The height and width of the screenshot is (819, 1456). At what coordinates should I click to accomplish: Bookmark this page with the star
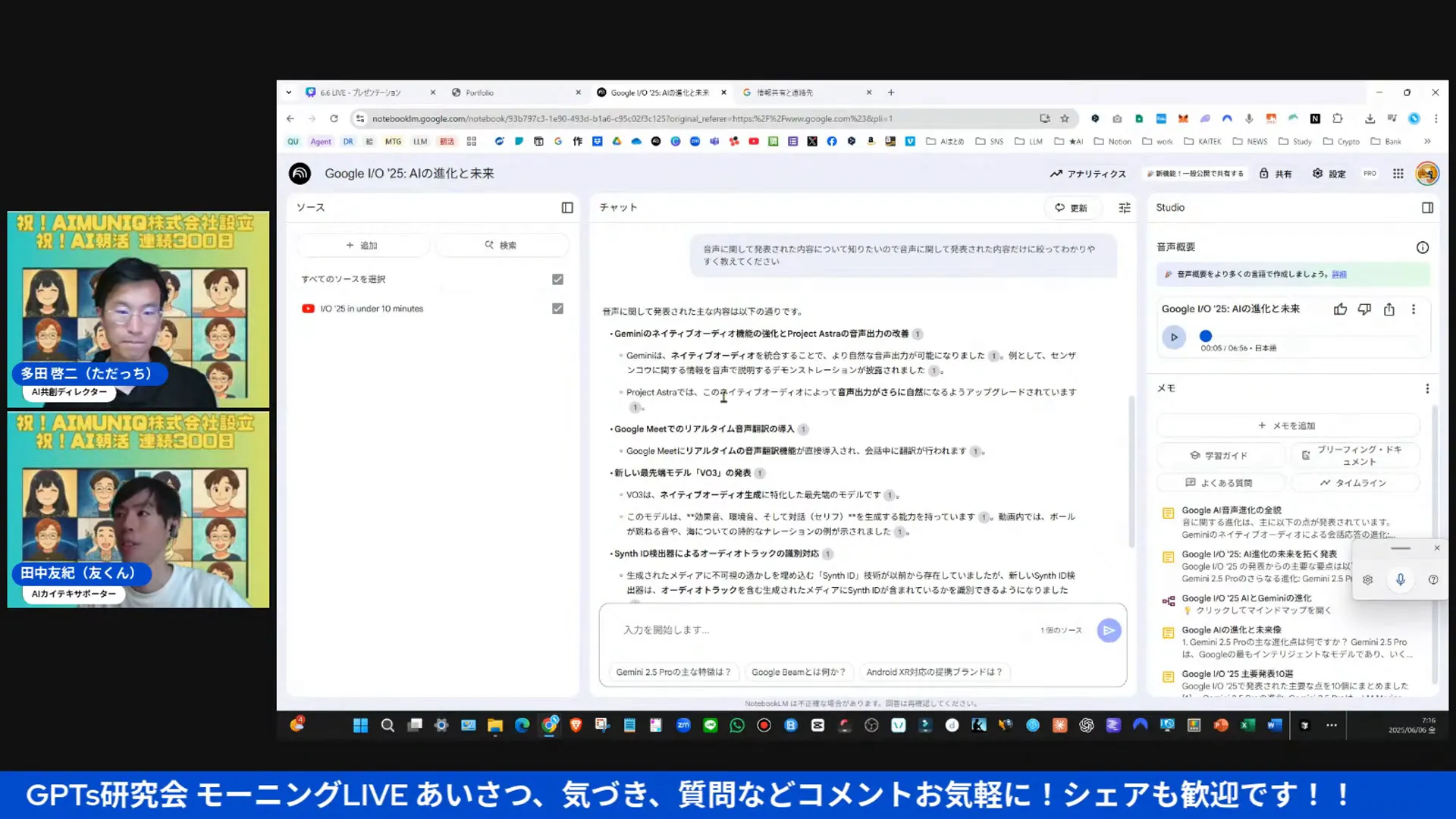(1065, 119)
